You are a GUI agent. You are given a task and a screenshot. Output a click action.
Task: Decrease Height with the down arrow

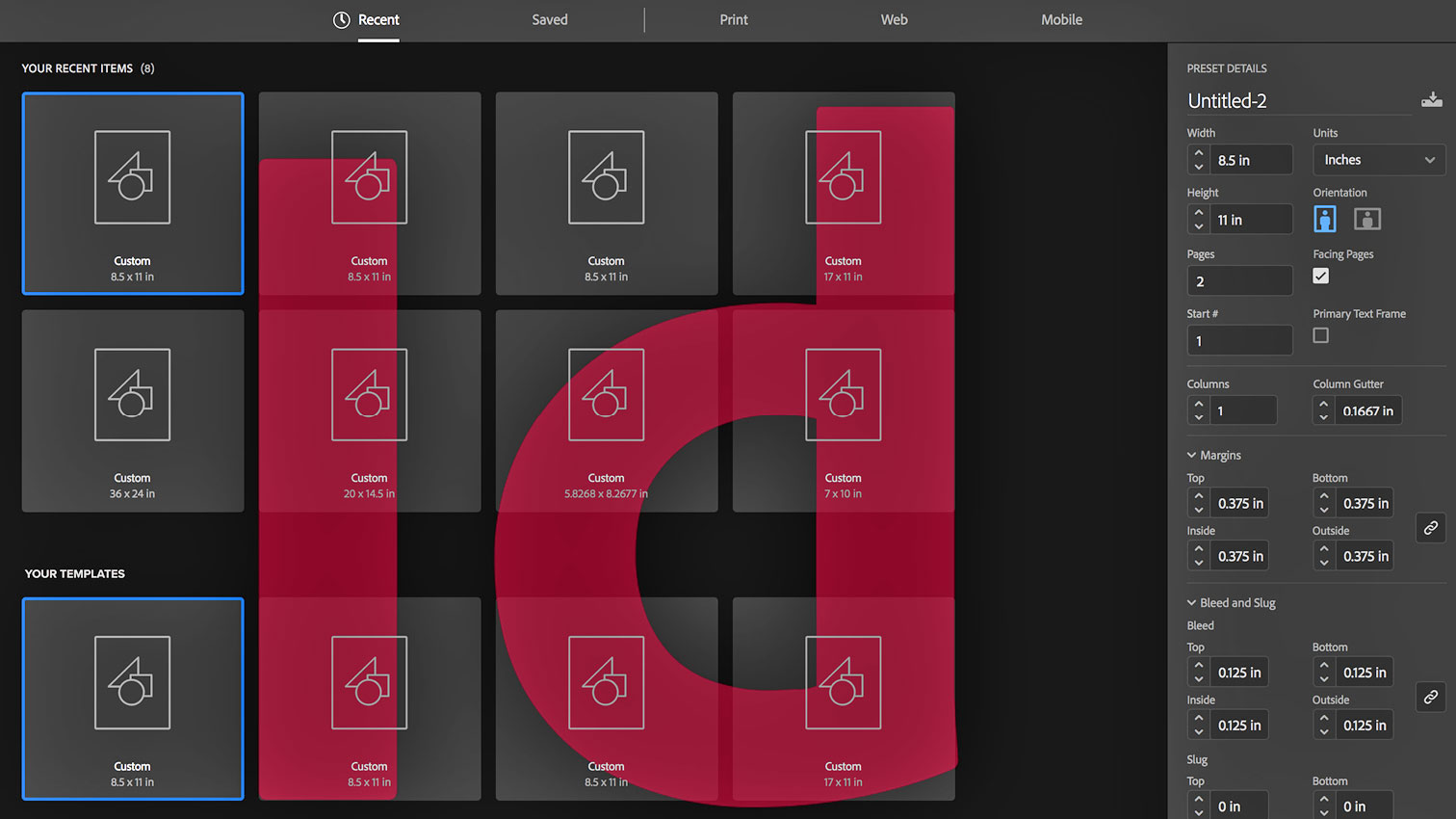coord(1199,227)
